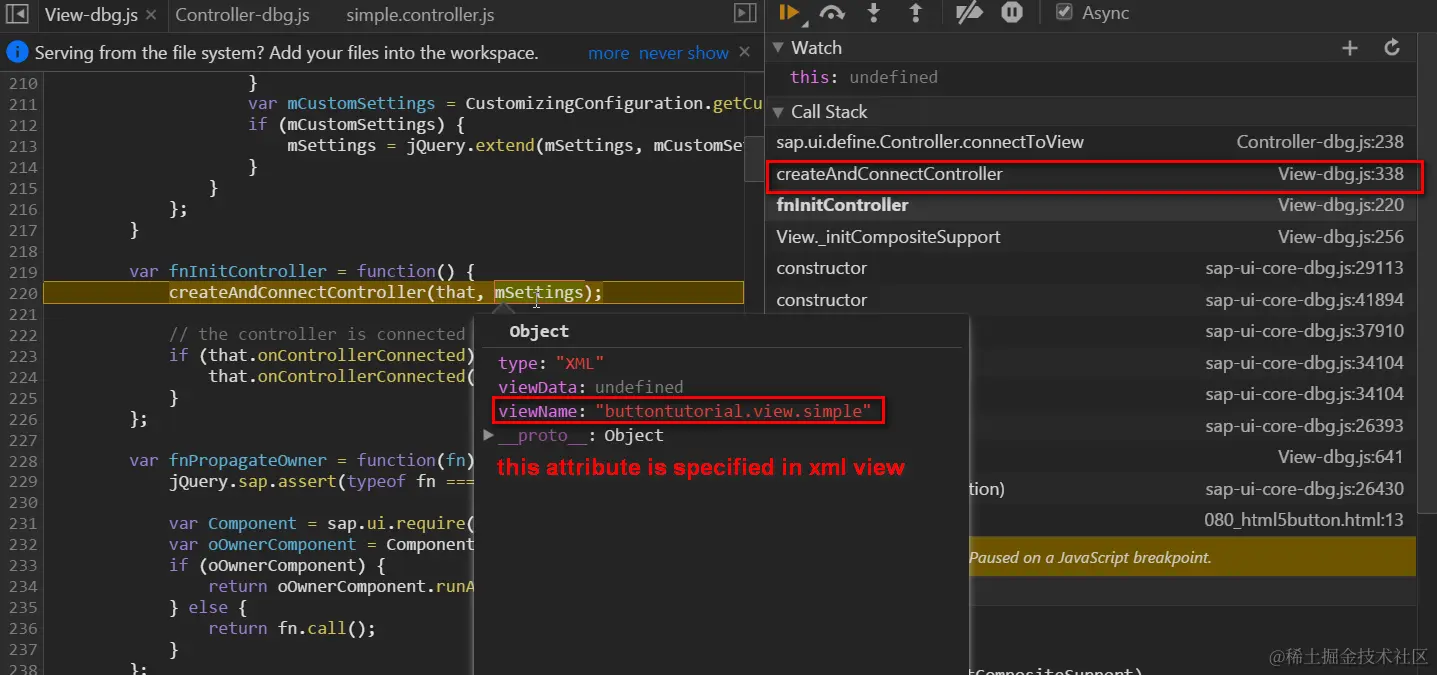Dismiss the workspace infobar
The width and height of the screenshot is (1437, 675).
click(744, 52)
